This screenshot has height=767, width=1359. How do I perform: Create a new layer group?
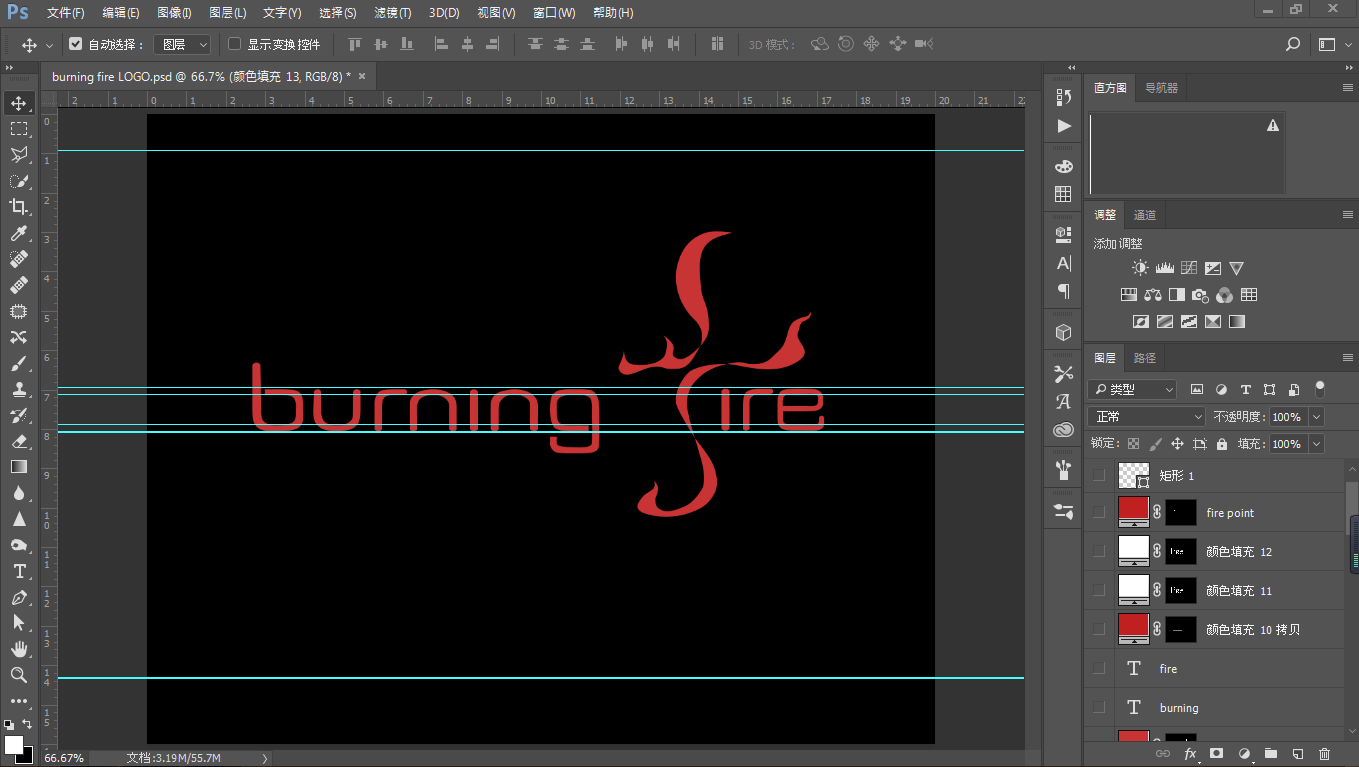pyautogui.click(x=1270, y=754)
